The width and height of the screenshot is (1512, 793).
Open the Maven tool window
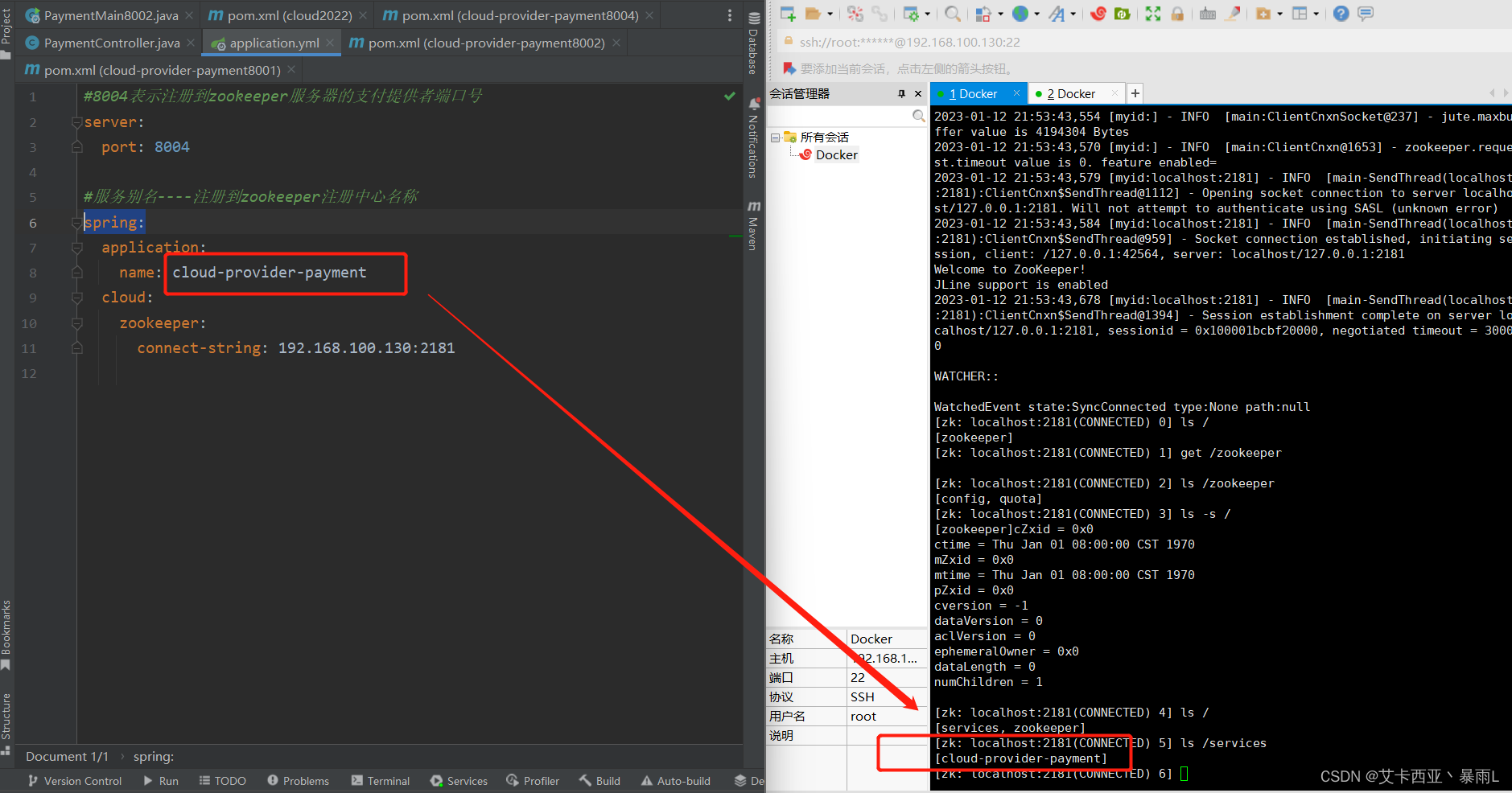click(x=753, y=226)
